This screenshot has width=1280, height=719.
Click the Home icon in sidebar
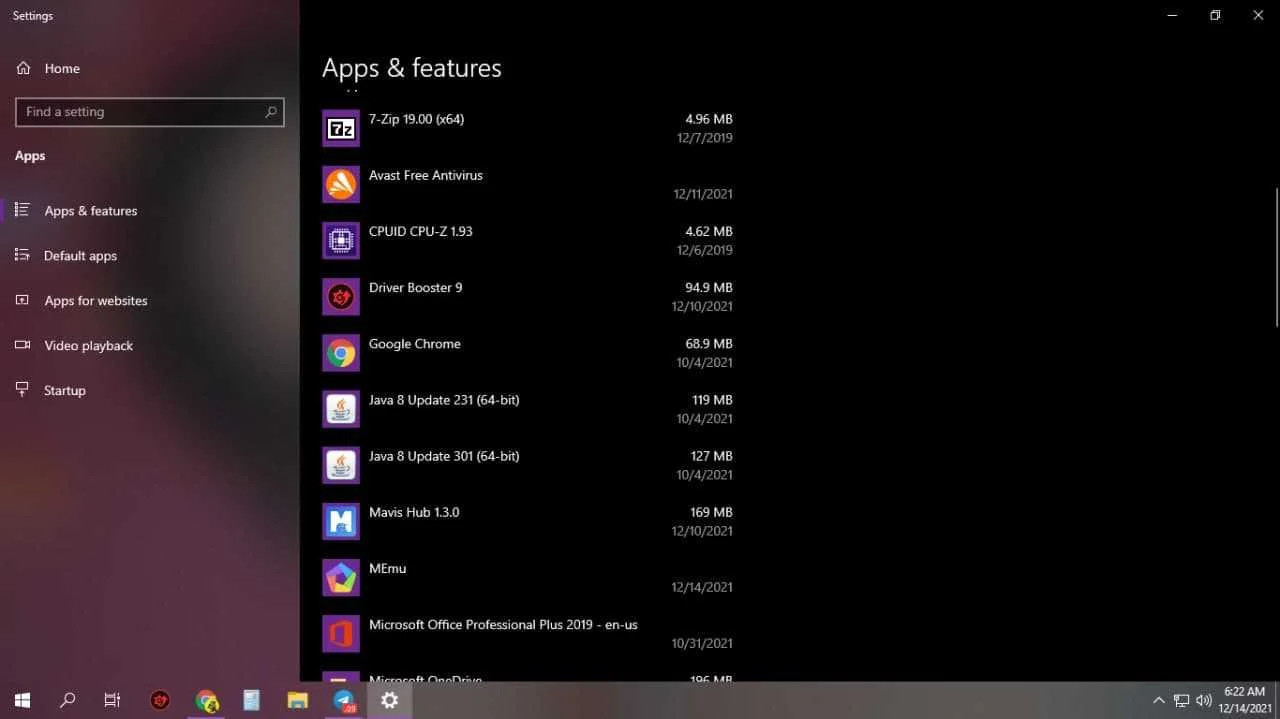[23, 68]
